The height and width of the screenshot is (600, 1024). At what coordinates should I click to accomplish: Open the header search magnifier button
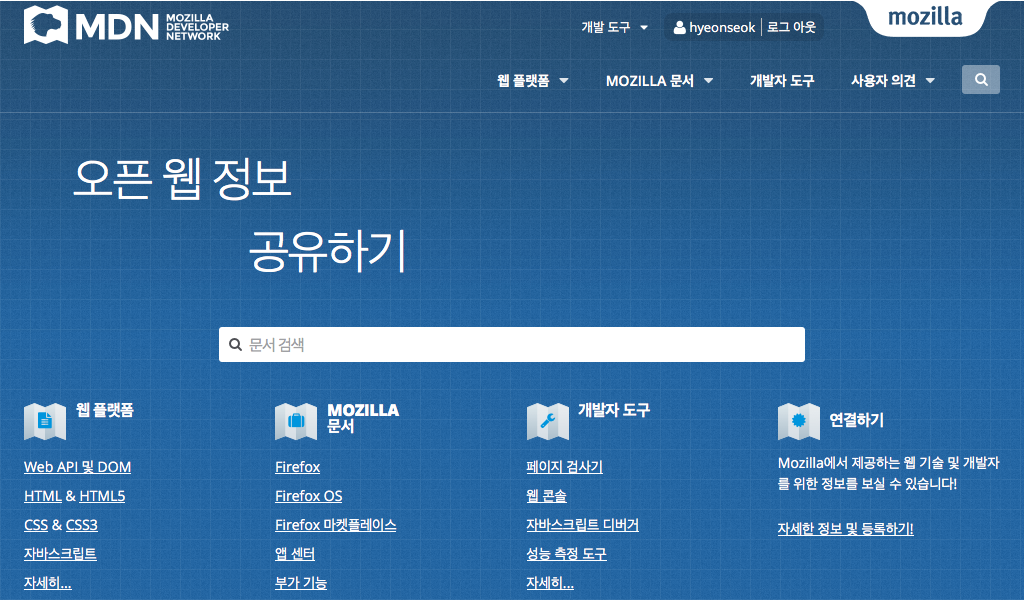pyautogui.click(x=980, y=80)
